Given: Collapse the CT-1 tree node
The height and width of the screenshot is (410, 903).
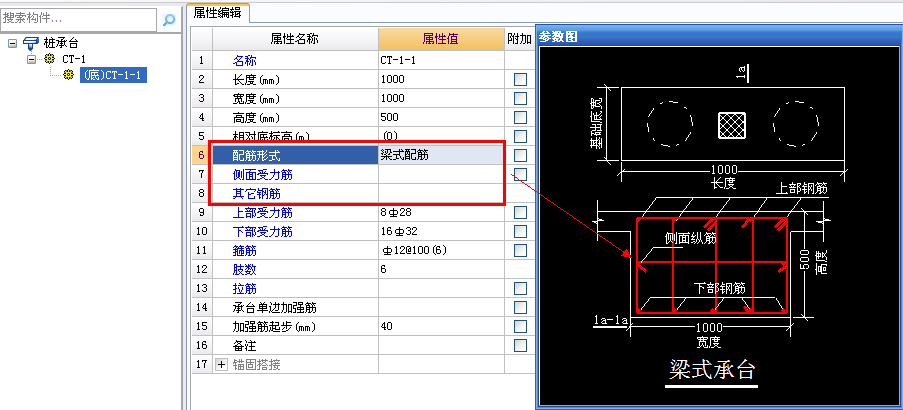Looking at the screenshot, I should [32, 59].
